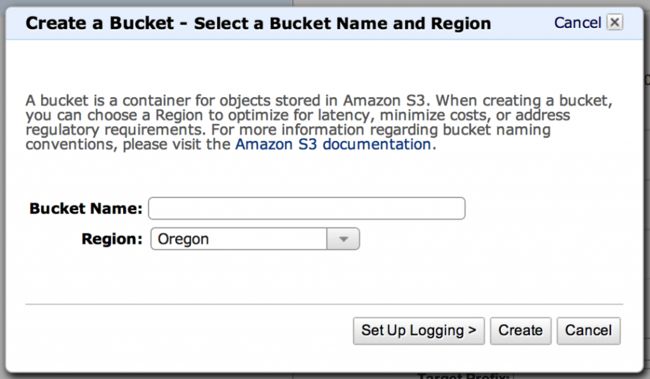Screen dimensions: 650x379
Task: Close the dialog using the X icon
Action: pyautogui.click(x=615, y=22)
